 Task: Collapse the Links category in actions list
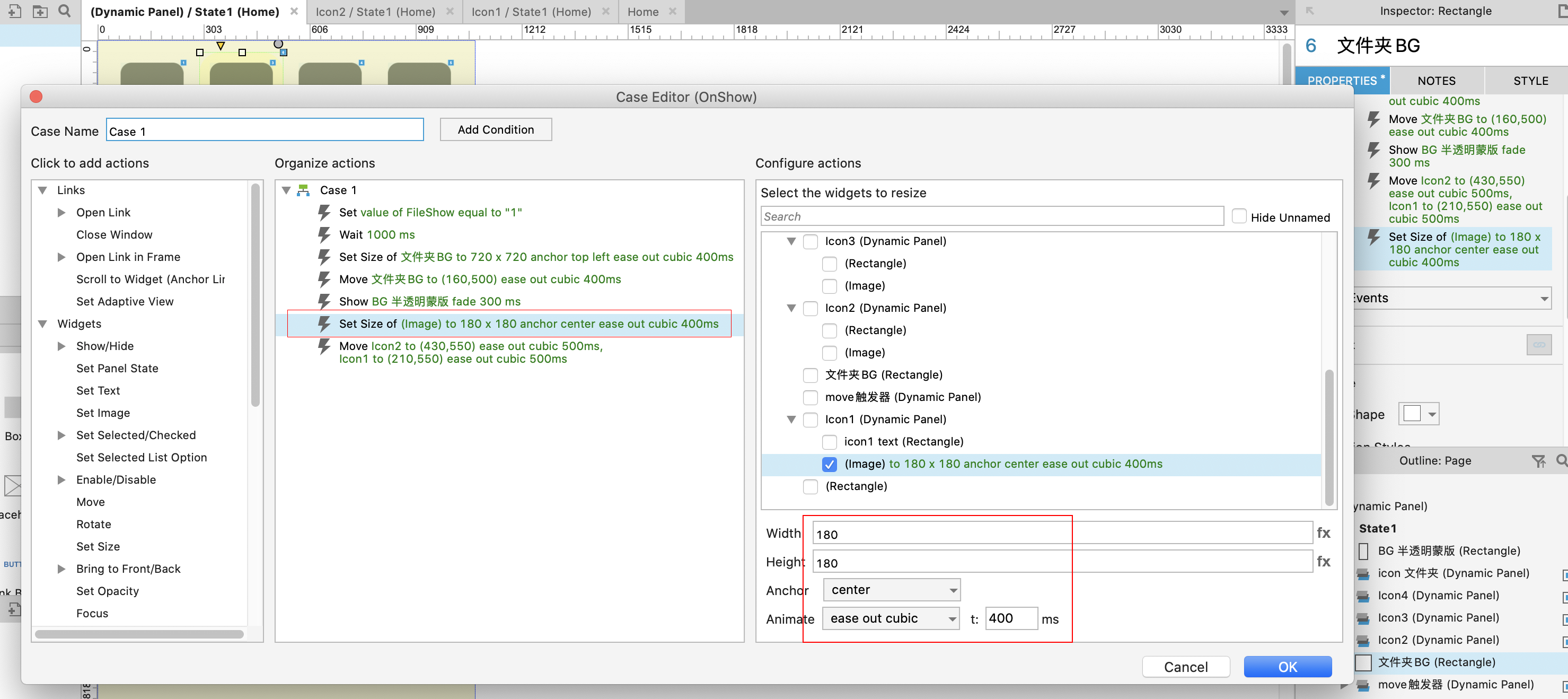(x=42, y=190)
